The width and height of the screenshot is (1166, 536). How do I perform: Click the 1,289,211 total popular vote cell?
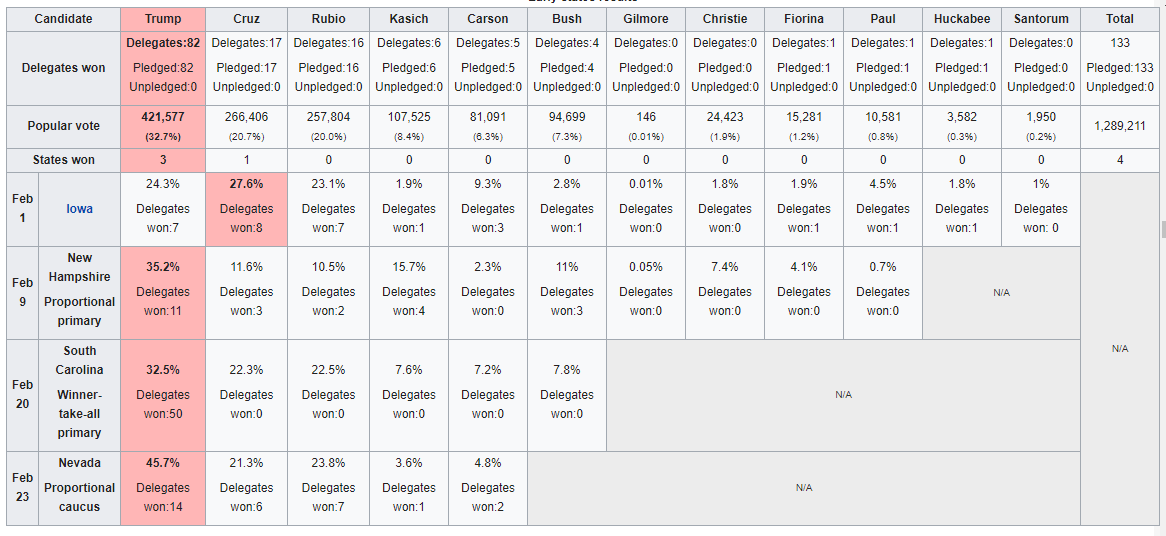click(1120, 127)
